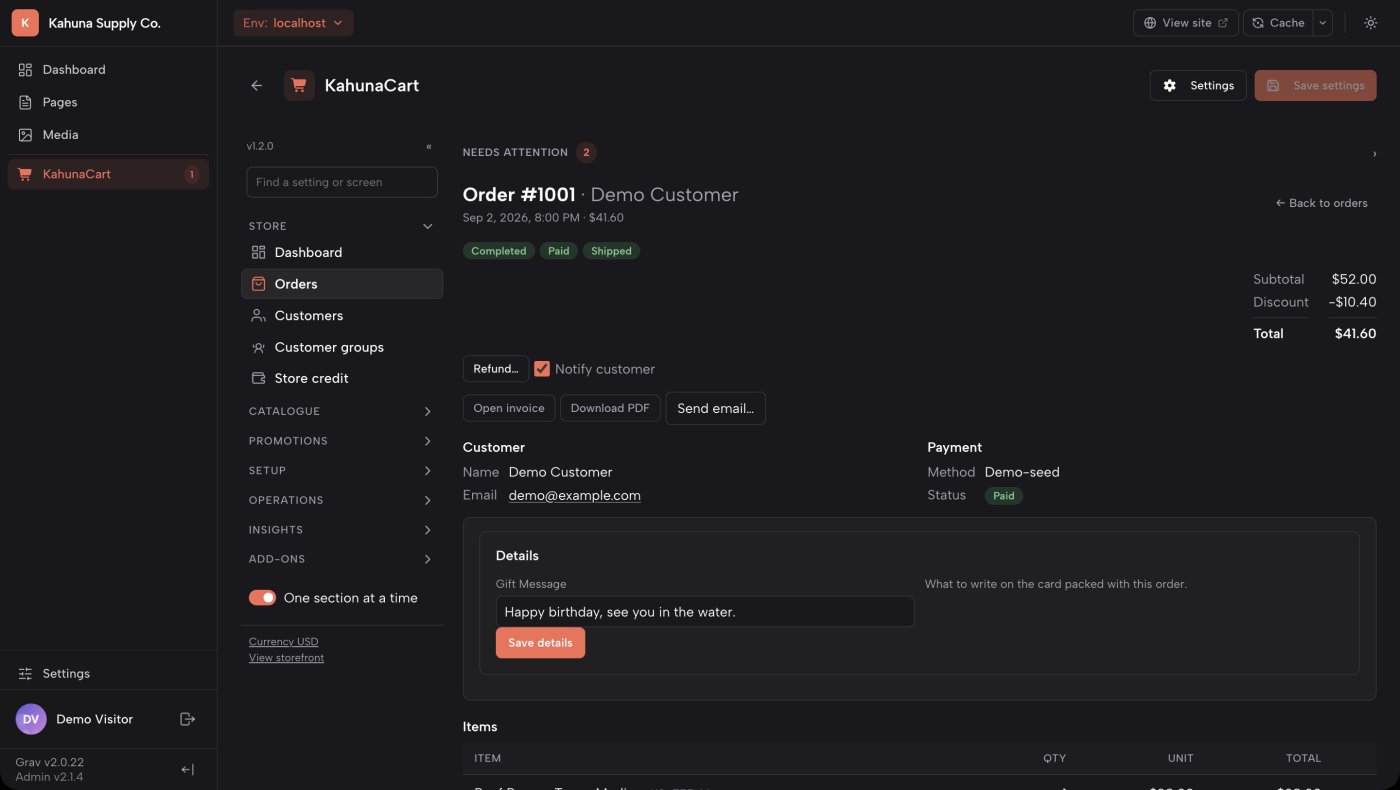Screen dimensions: 1400x790
Task: Open Settings at the sidebar bottom
Action: 108,674
